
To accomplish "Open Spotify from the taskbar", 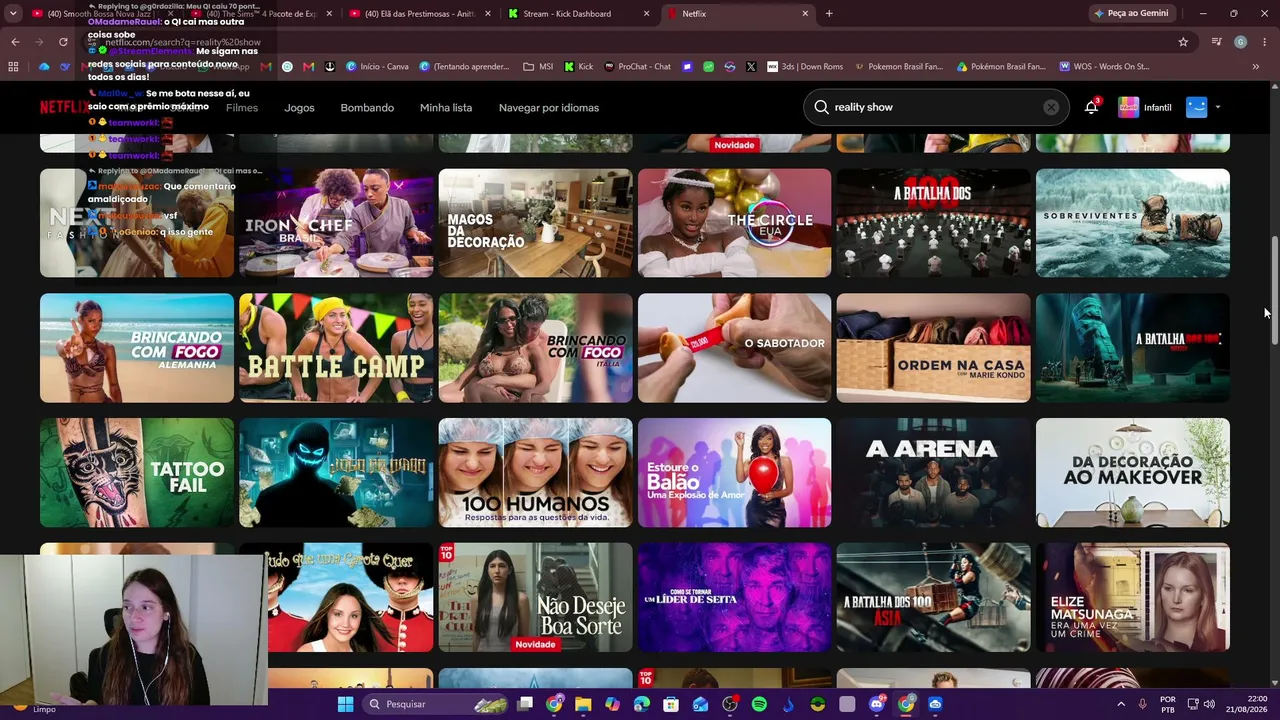I will coord(759,704).
